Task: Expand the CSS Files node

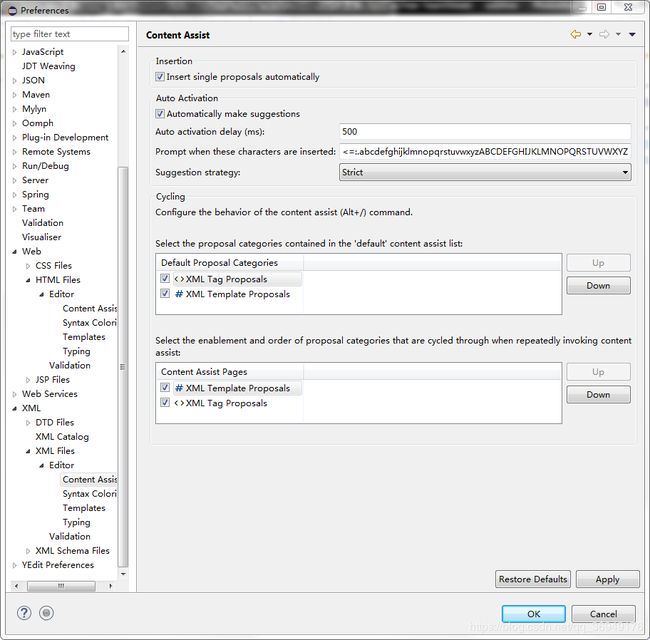Action: (28, 266)
